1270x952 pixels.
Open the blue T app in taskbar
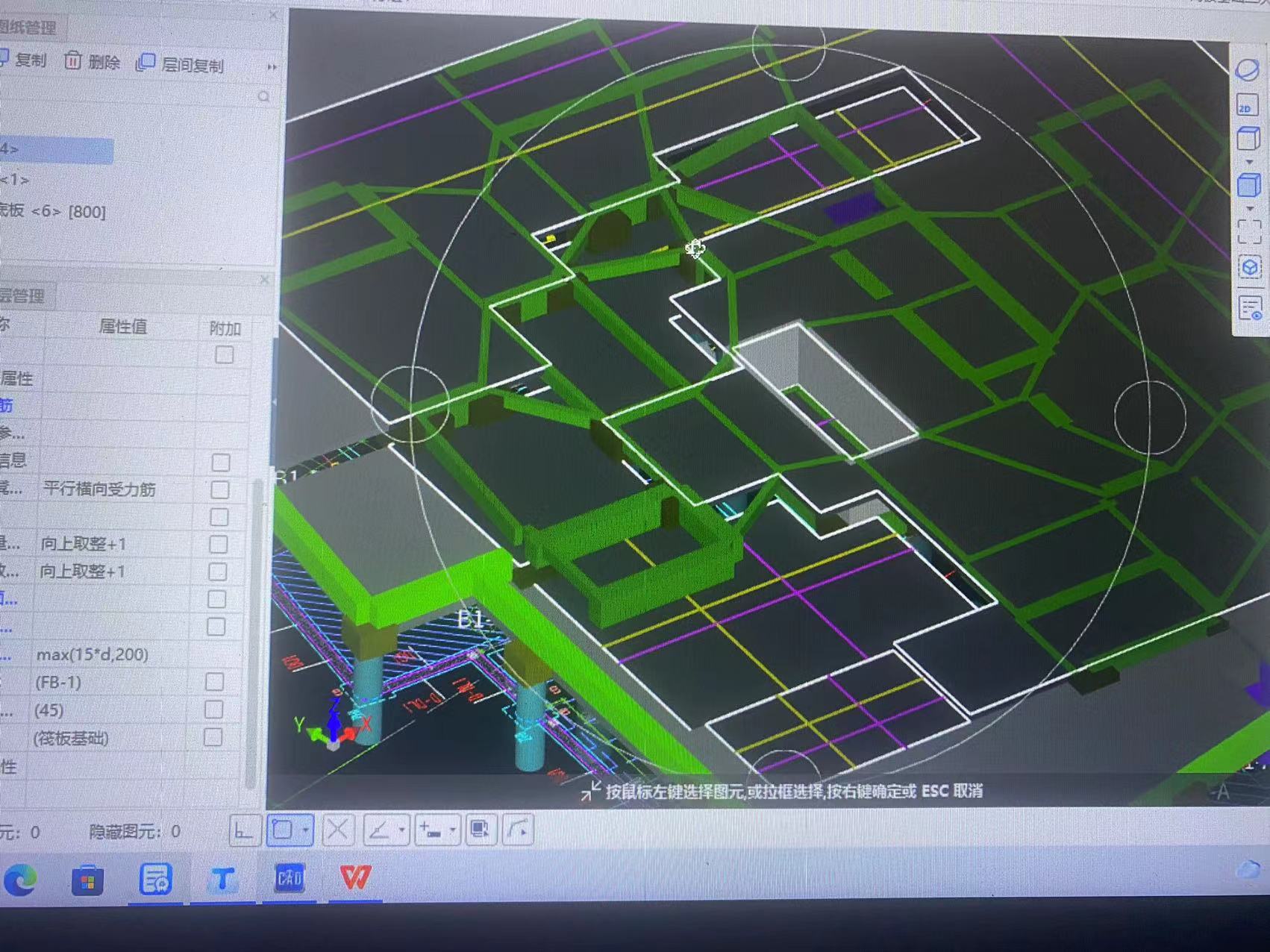tap(222, 880)
